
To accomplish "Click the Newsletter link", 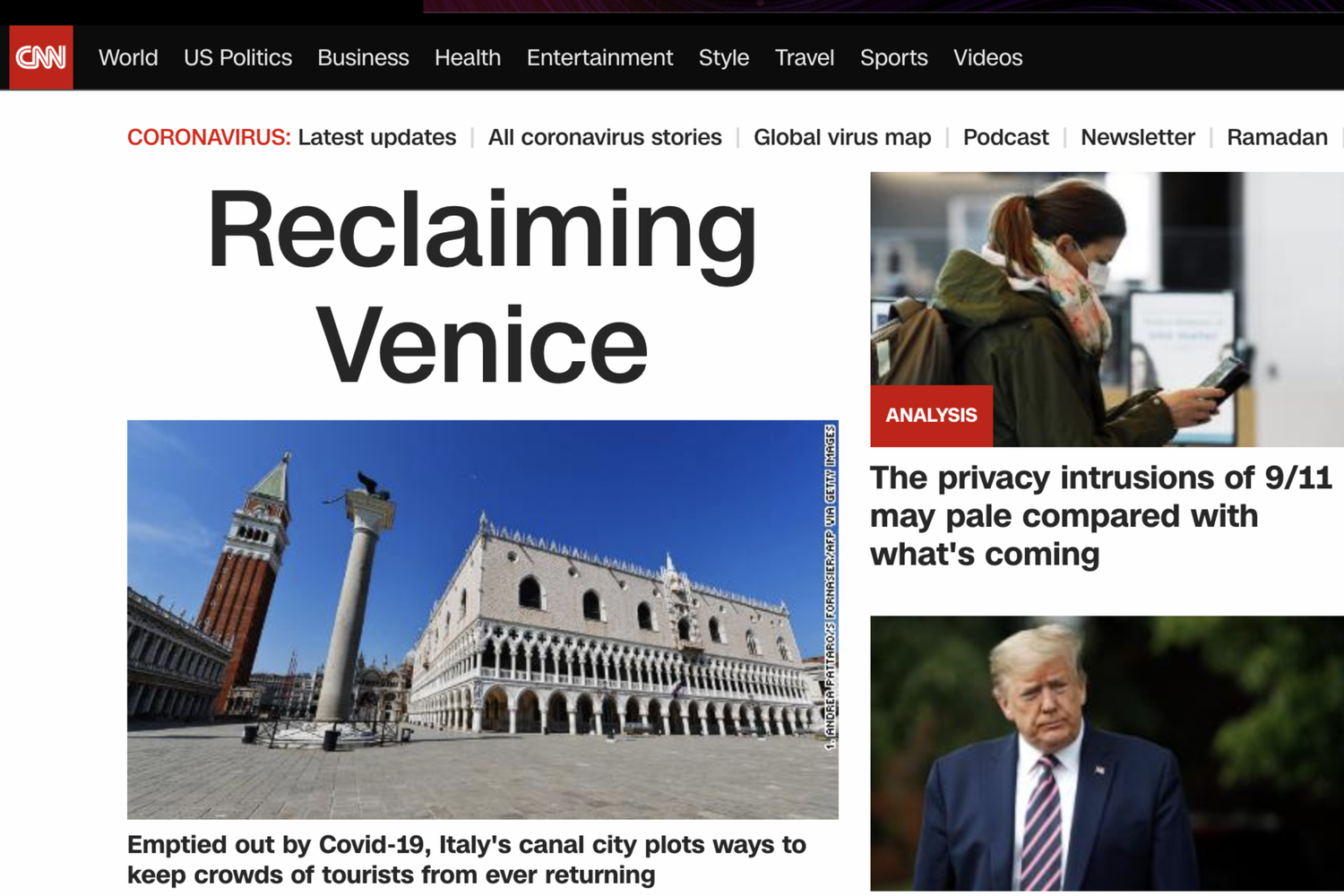I will point(1138,137).
